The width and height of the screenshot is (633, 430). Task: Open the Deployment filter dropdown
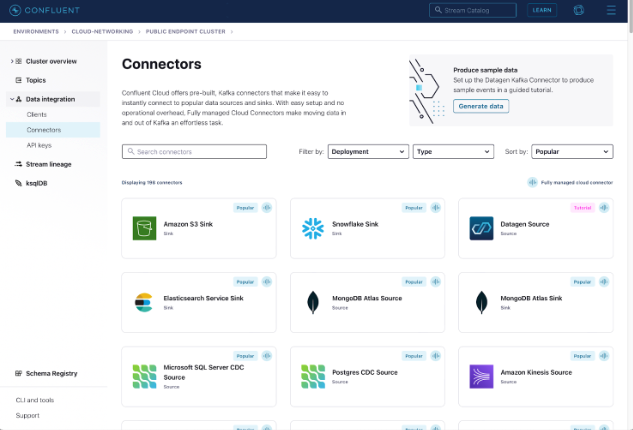pos(368,151)
